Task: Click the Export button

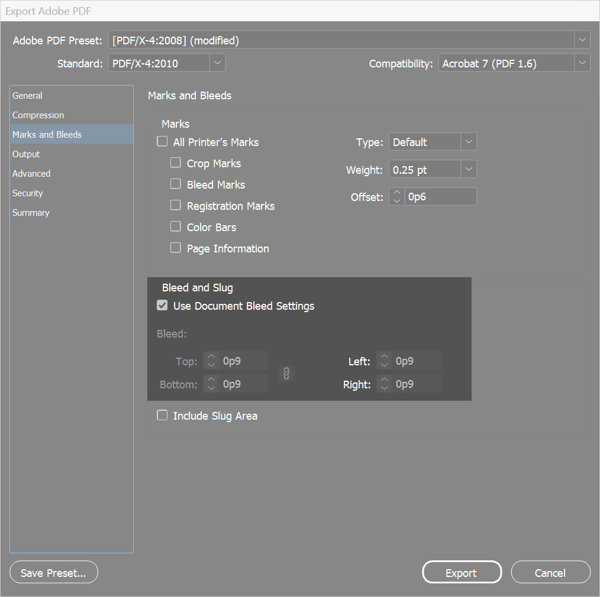Action: (462, 573)
